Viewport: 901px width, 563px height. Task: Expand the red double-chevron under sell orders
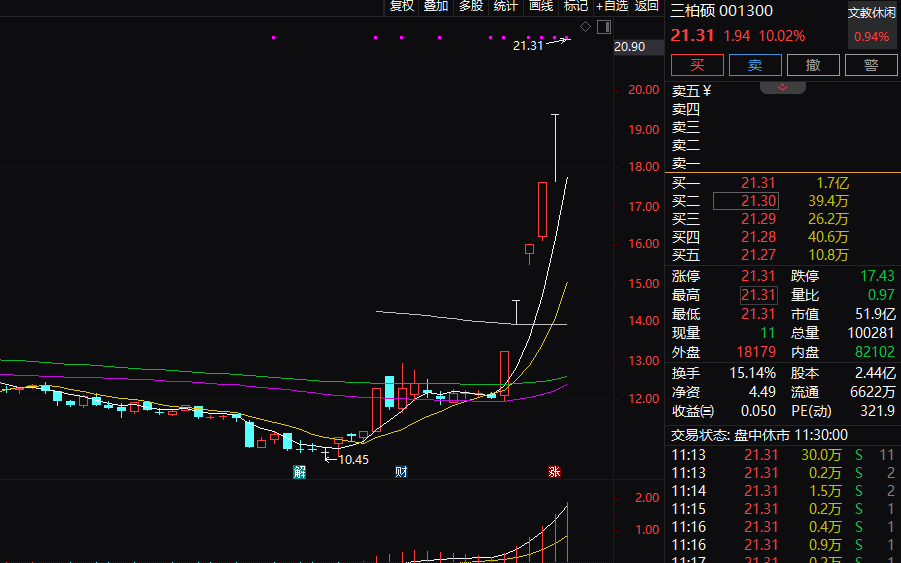(783, 87)
